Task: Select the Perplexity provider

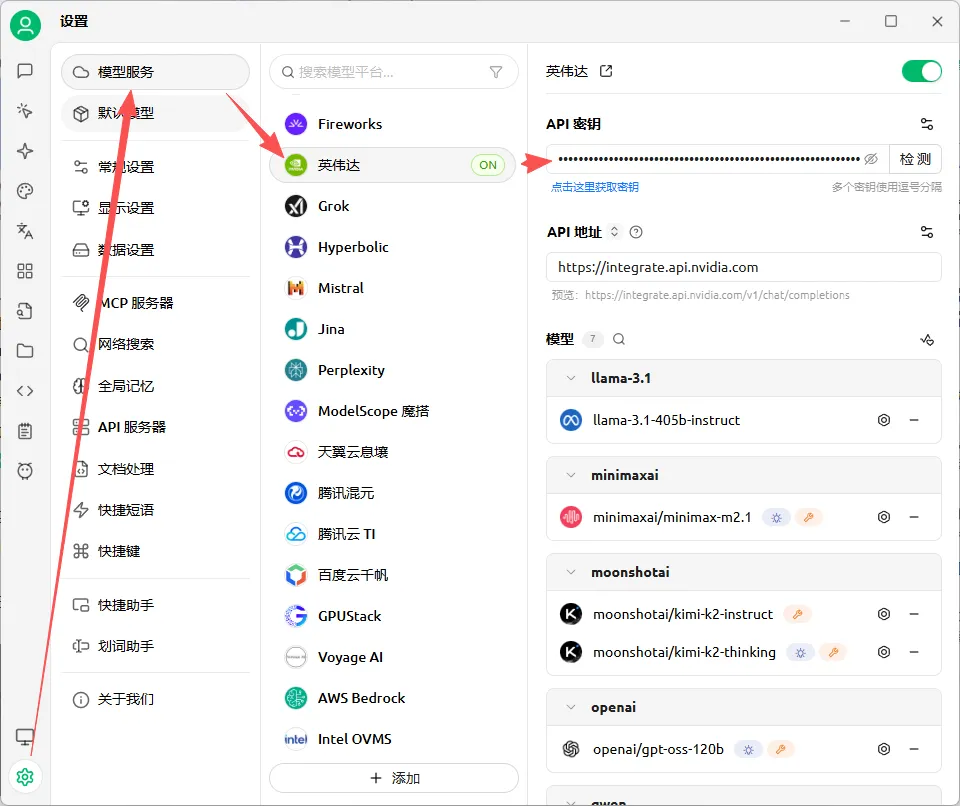Action: [392, 370]
